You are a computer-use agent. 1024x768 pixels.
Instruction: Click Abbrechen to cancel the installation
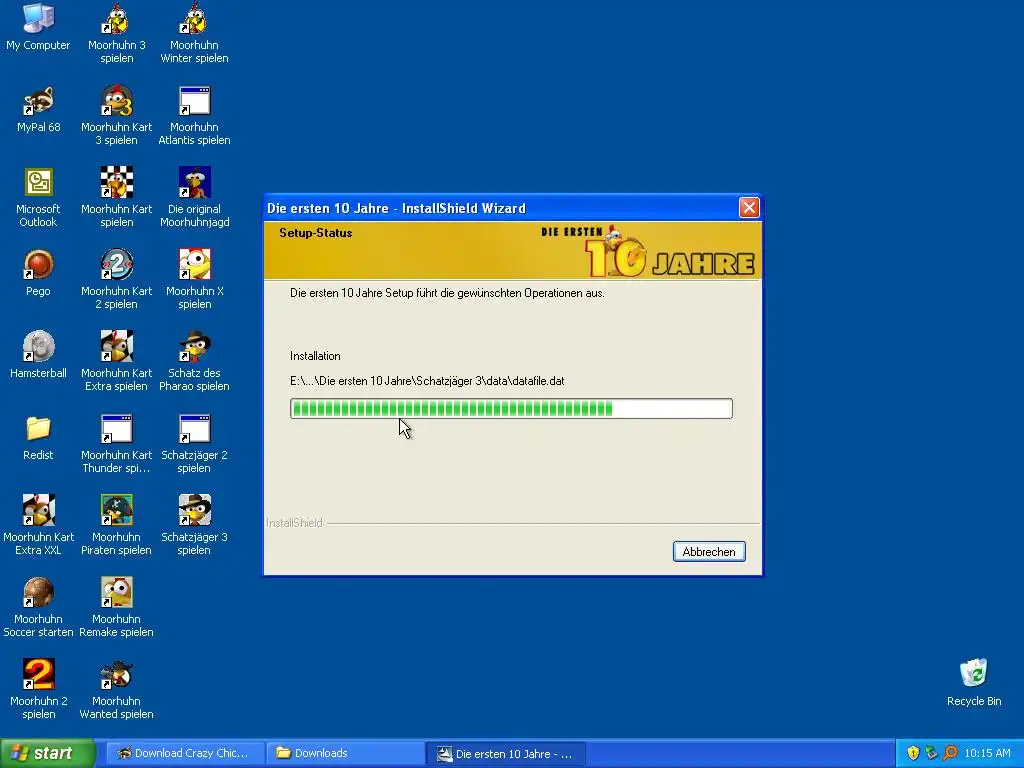(x=709, y=552)
